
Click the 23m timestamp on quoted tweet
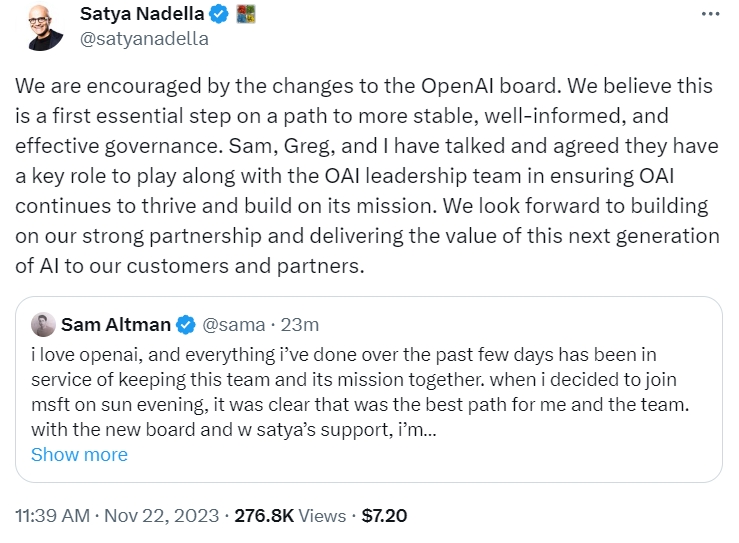(300, 324)
